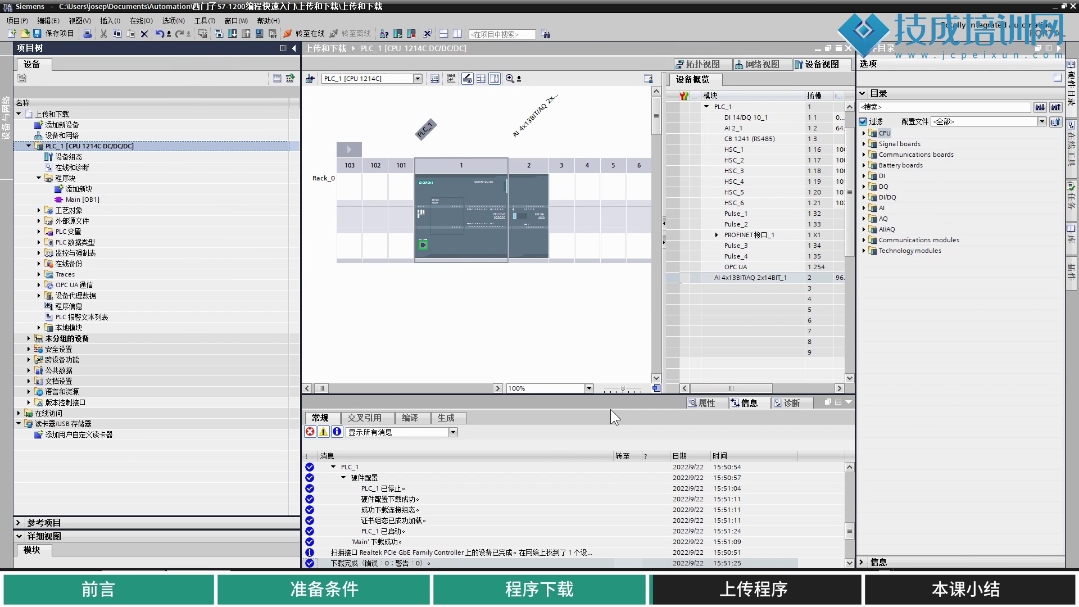The width and height of the screenshot is (1079, 607).
Task: Click the split editor horizontally icon
Action: (443, 34)
